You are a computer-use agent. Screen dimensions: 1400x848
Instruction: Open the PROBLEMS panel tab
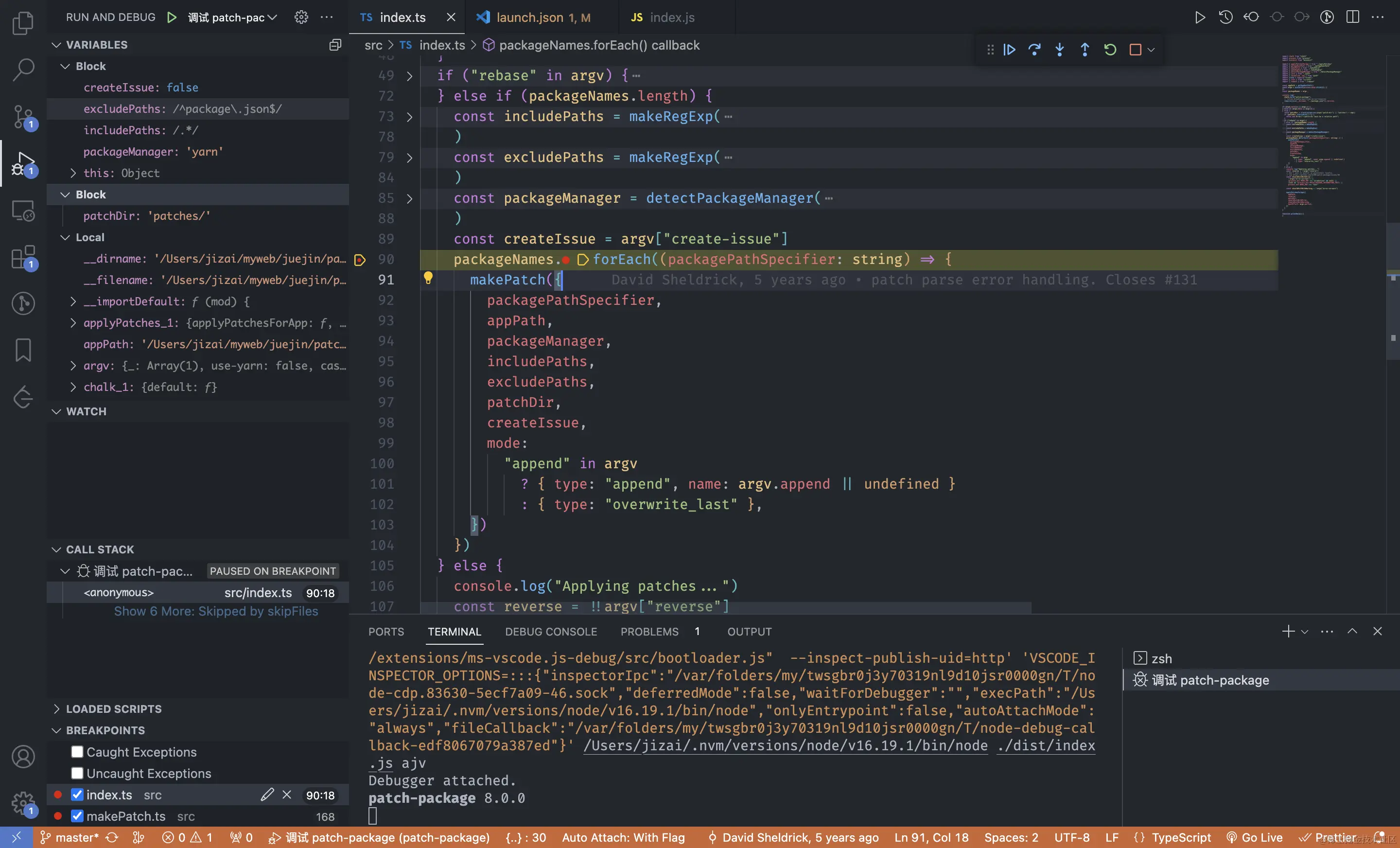point(649,632)
